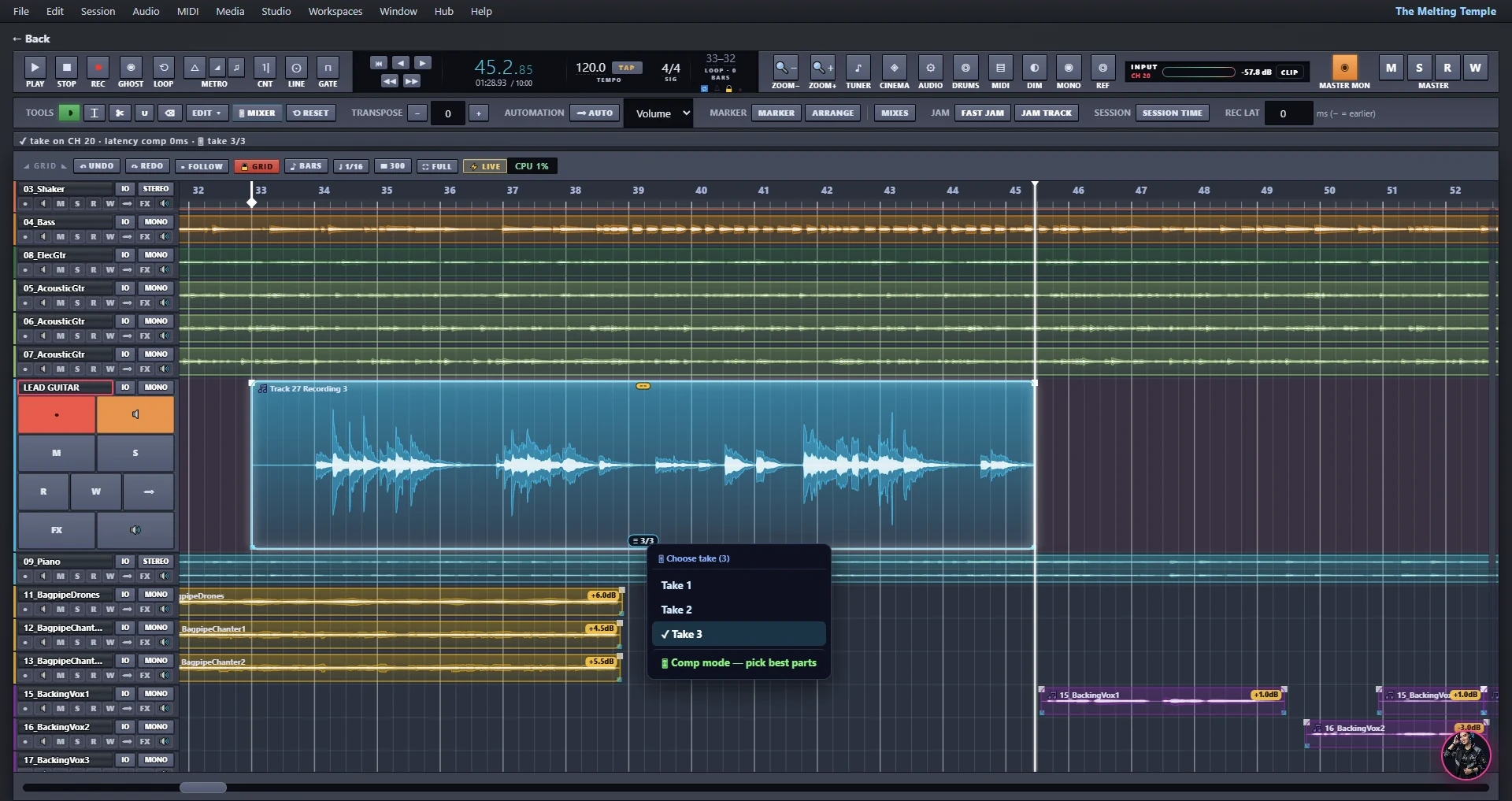
Task: Open the 3/3 takes badge
Action: pos(643,540)
